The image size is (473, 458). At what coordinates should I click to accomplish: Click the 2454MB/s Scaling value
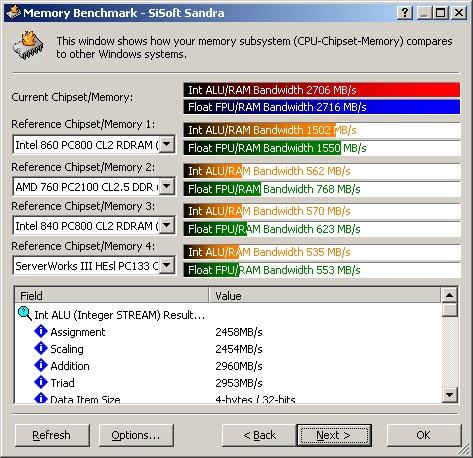(239, 349)
